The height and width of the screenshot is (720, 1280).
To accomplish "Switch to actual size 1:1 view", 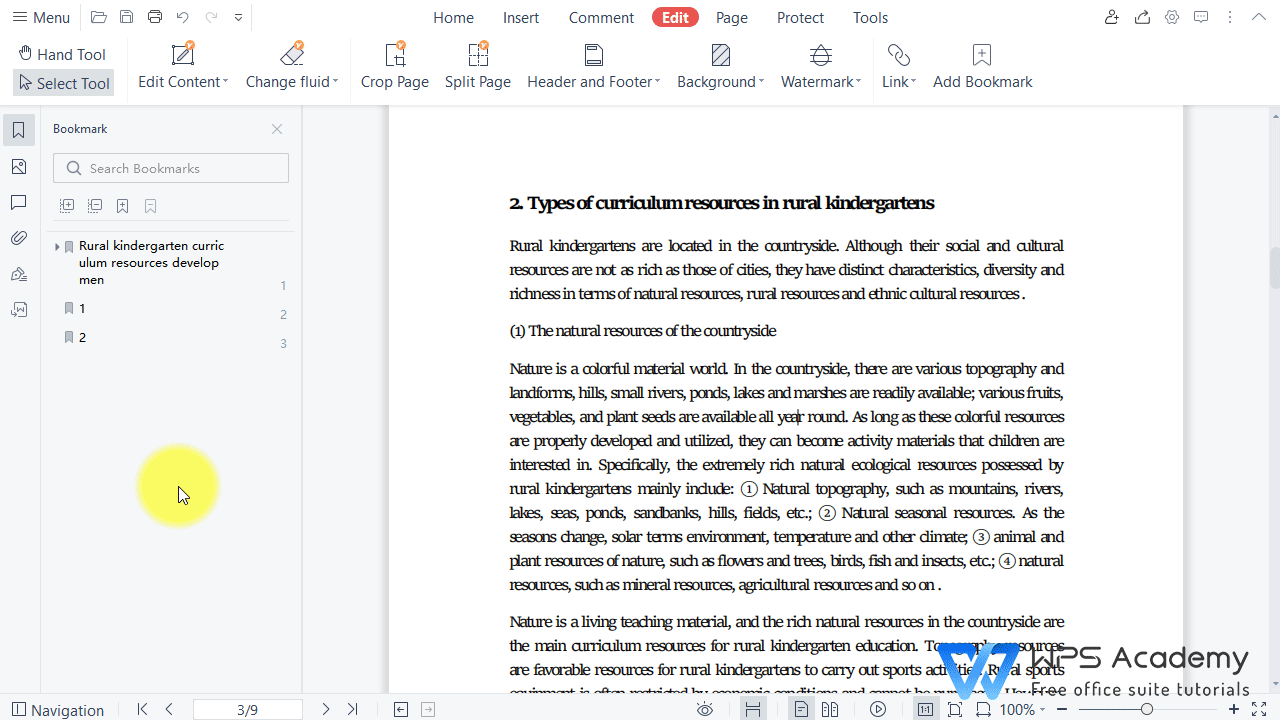I will (x=925, y=709).
